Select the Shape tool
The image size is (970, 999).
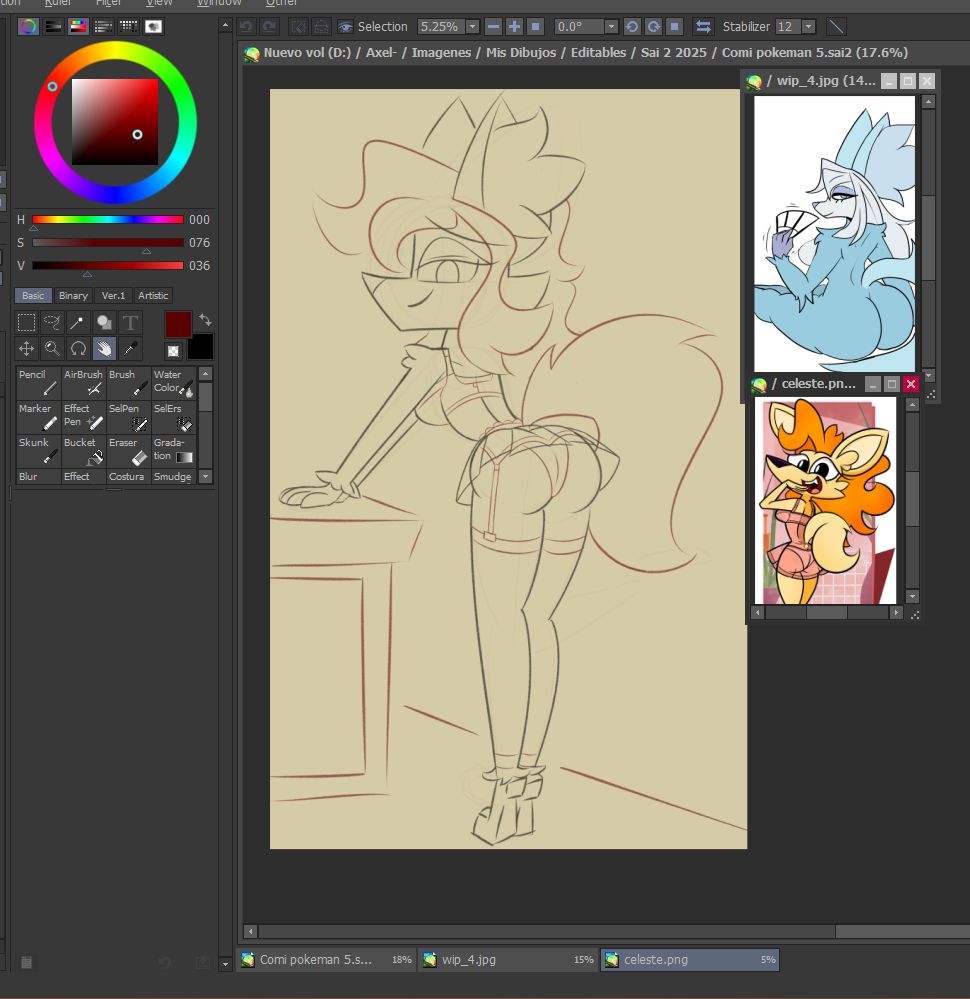coord(104,322)
